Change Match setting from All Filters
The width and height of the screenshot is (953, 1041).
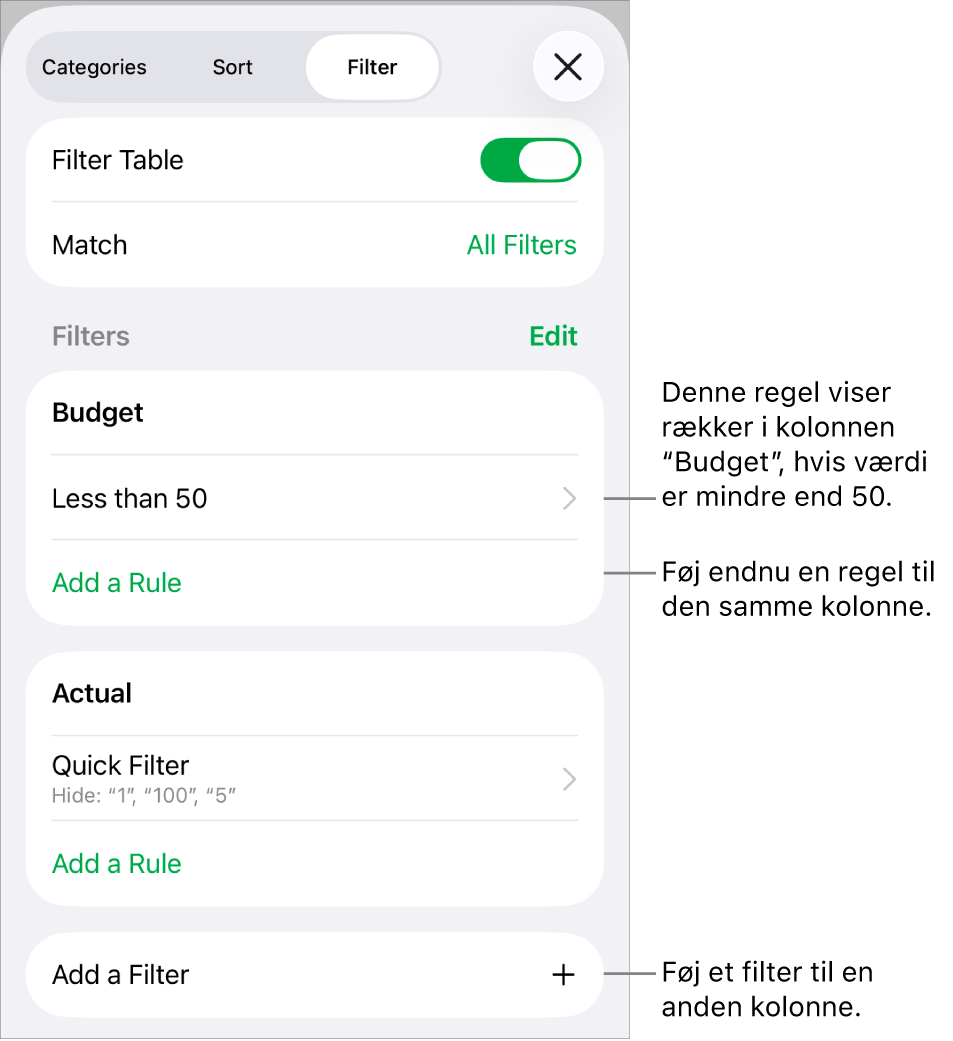(x=521, y=245)
